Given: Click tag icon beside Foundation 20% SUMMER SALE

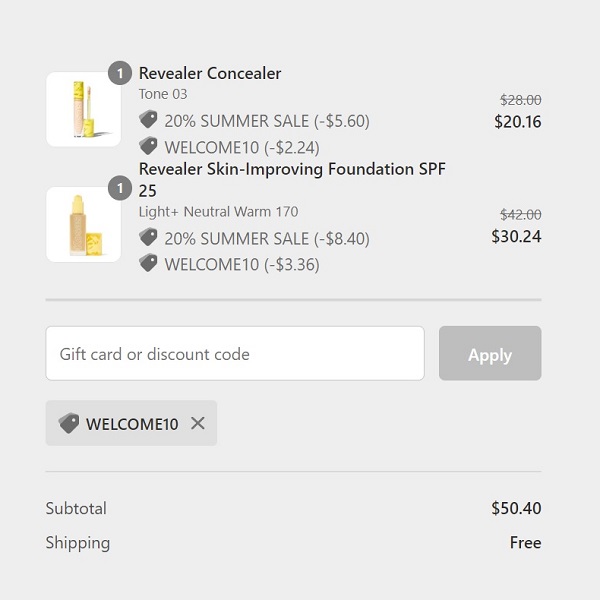Looking at the screenshot, I should pos(148,237).
